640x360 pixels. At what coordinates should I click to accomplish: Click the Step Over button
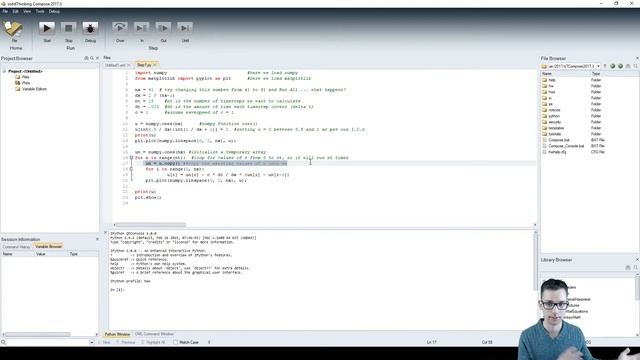coord(120,28)
